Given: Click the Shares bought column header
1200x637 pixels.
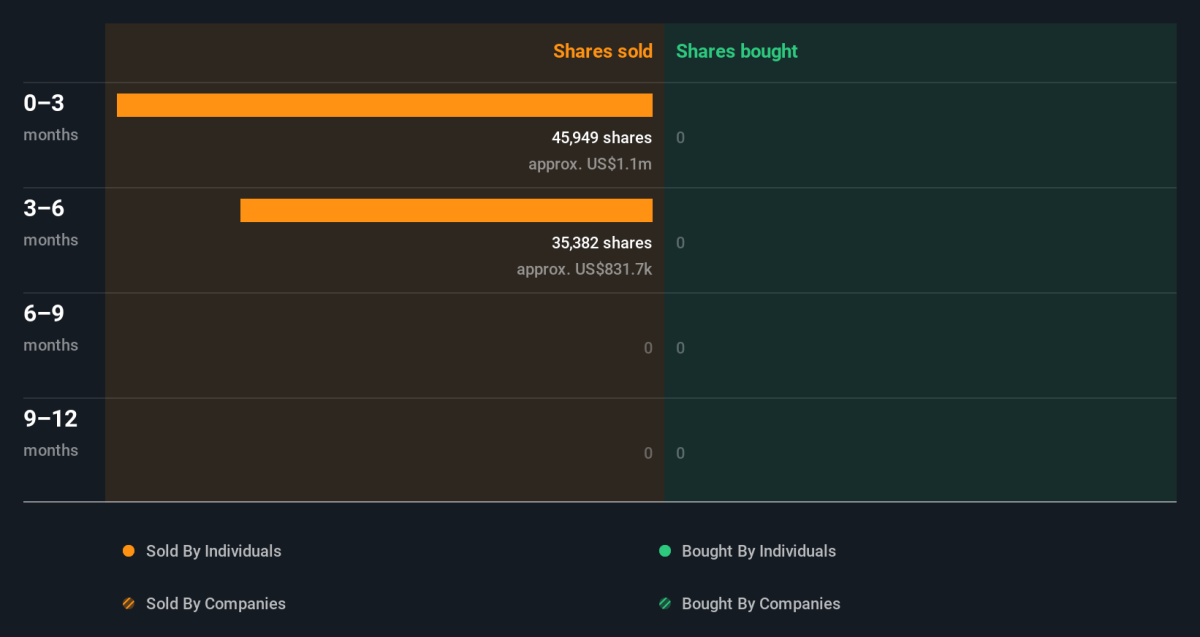Looking at the screenshot, I should (737, 51).
